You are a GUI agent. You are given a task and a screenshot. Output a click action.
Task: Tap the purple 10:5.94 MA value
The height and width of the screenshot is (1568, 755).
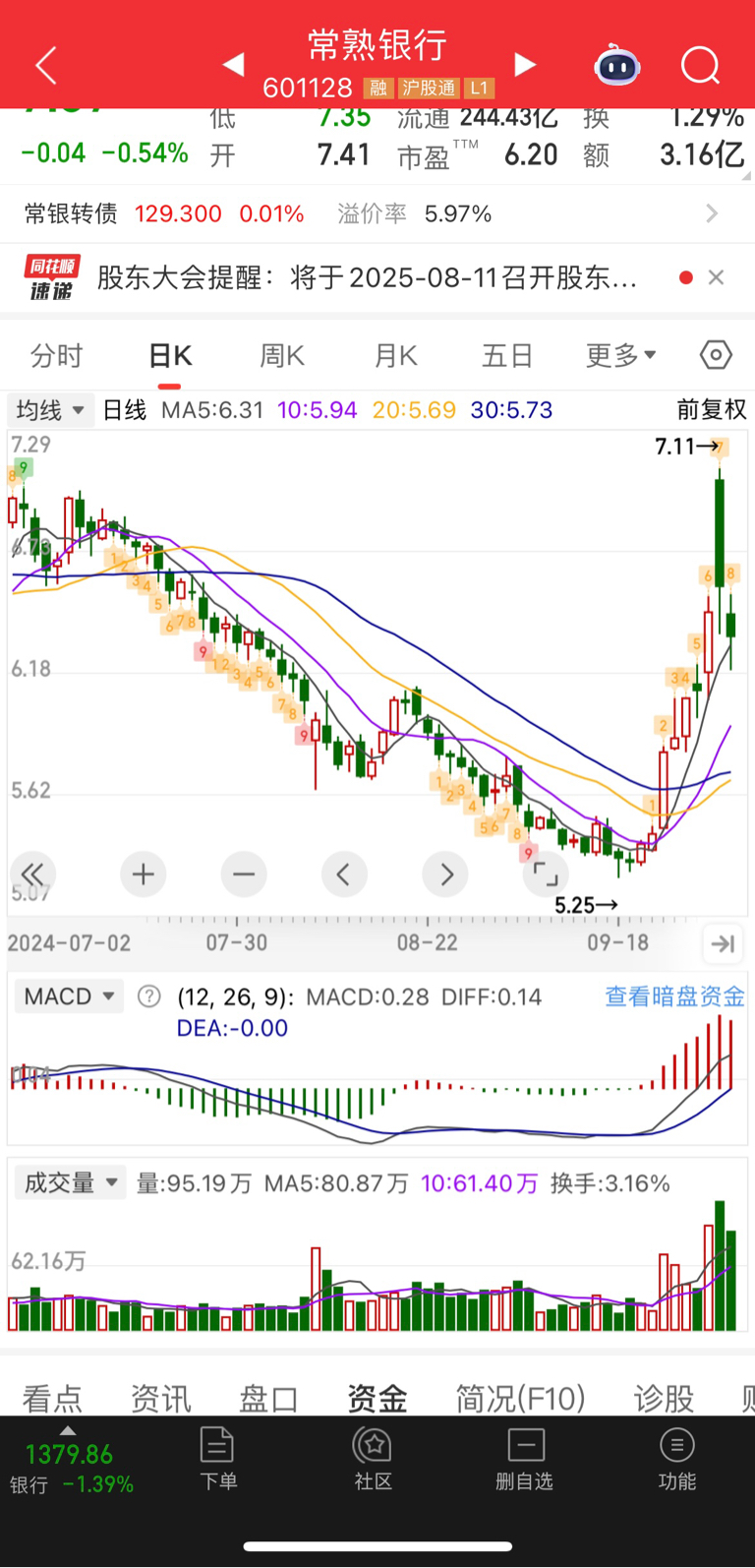click(318, 409)
